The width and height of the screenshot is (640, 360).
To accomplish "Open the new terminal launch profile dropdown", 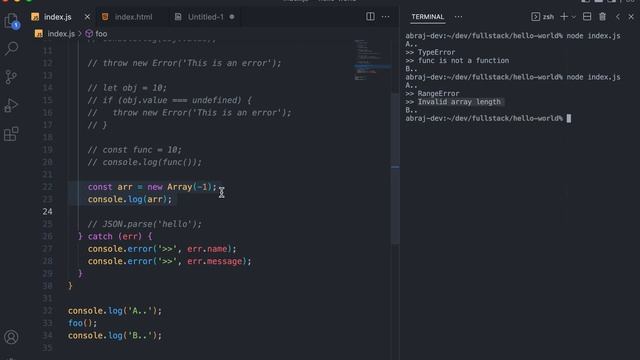I will pyautogui.click(x=573, y=17).
